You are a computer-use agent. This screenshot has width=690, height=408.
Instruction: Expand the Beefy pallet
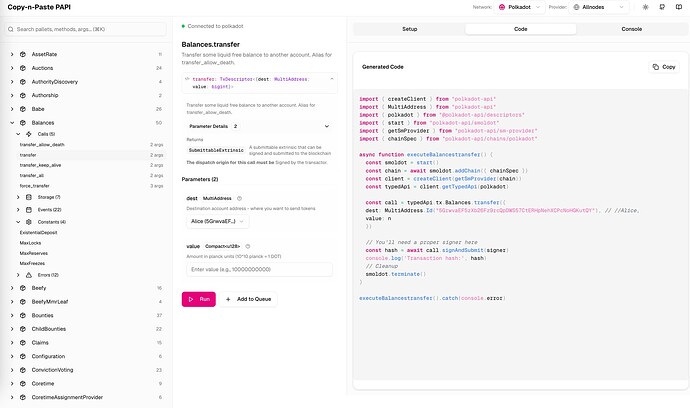pyautogui.click(x=11, y=287)
